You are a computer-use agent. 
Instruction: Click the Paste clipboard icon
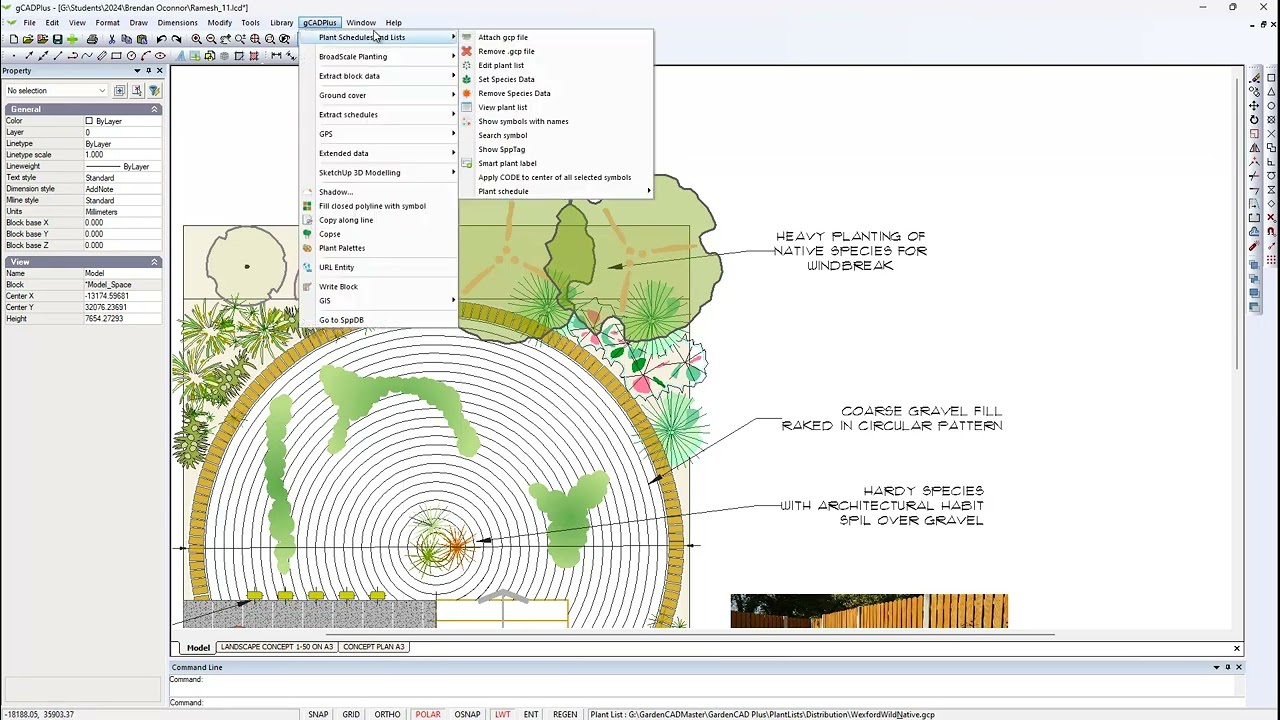142,39
